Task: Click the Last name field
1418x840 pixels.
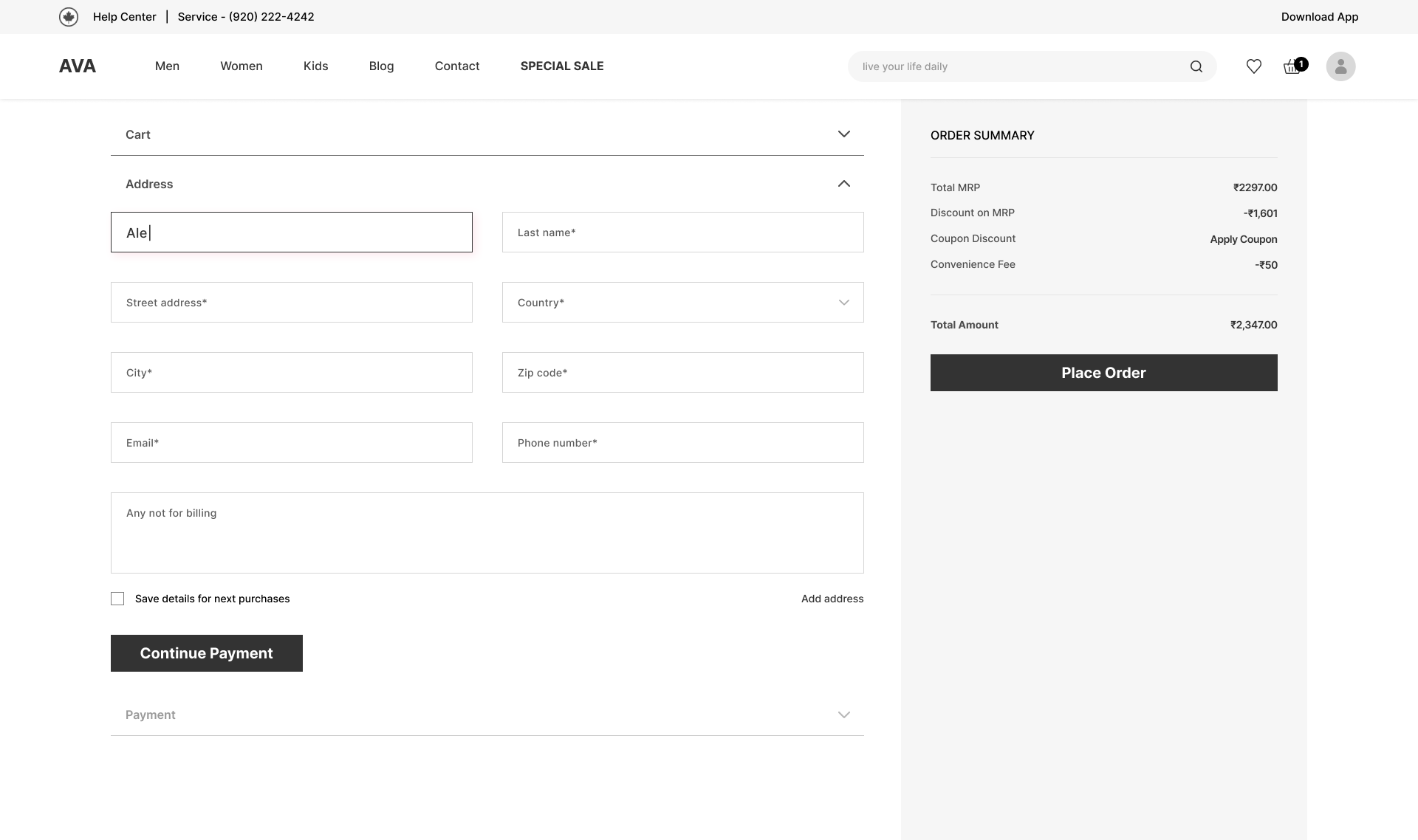Action: [x=682, y=233]
